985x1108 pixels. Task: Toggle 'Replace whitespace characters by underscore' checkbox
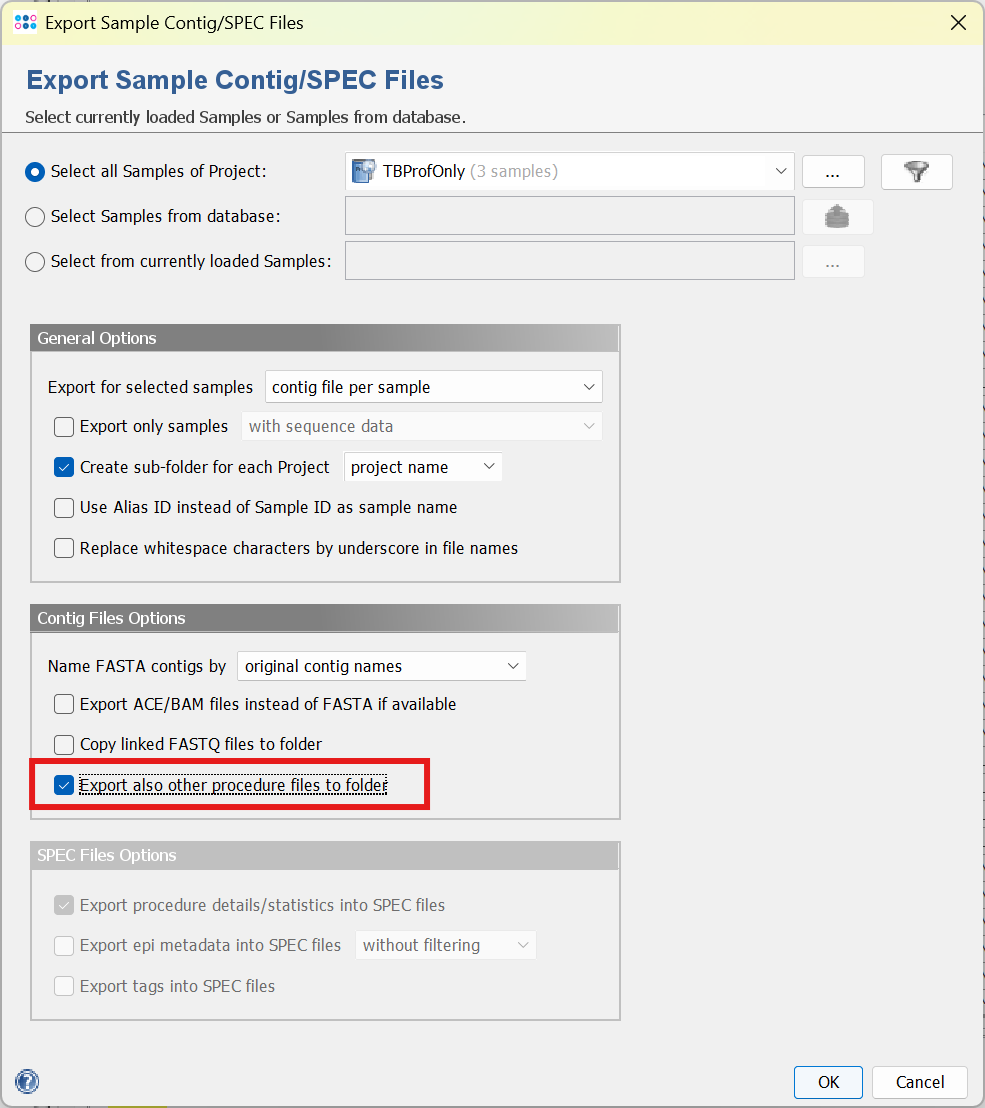click(64, 548)
